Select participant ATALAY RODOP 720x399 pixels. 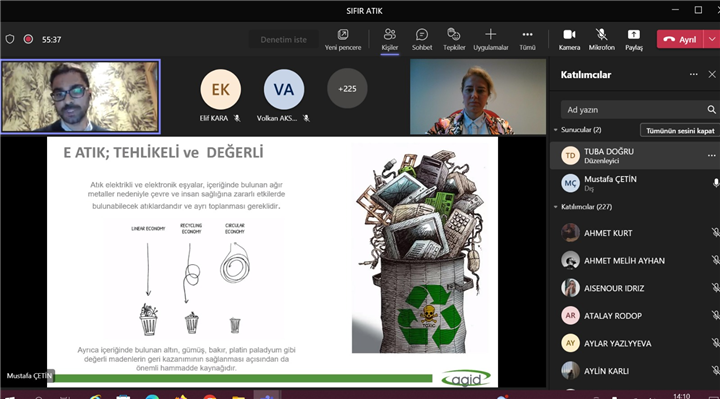pyautogui.click(x=635, y=315)
